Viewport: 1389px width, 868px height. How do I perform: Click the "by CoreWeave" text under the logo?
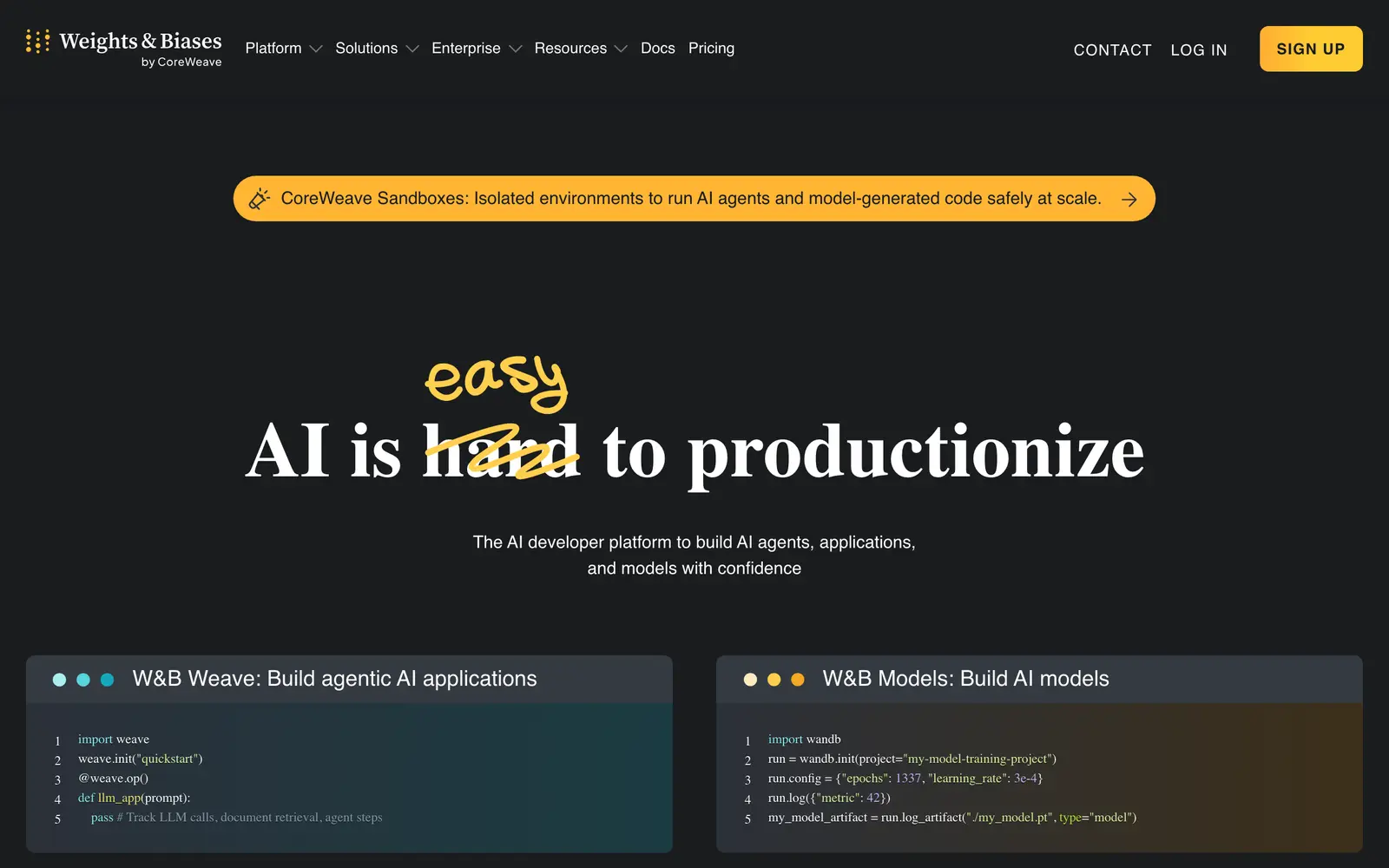pos(181,62)
